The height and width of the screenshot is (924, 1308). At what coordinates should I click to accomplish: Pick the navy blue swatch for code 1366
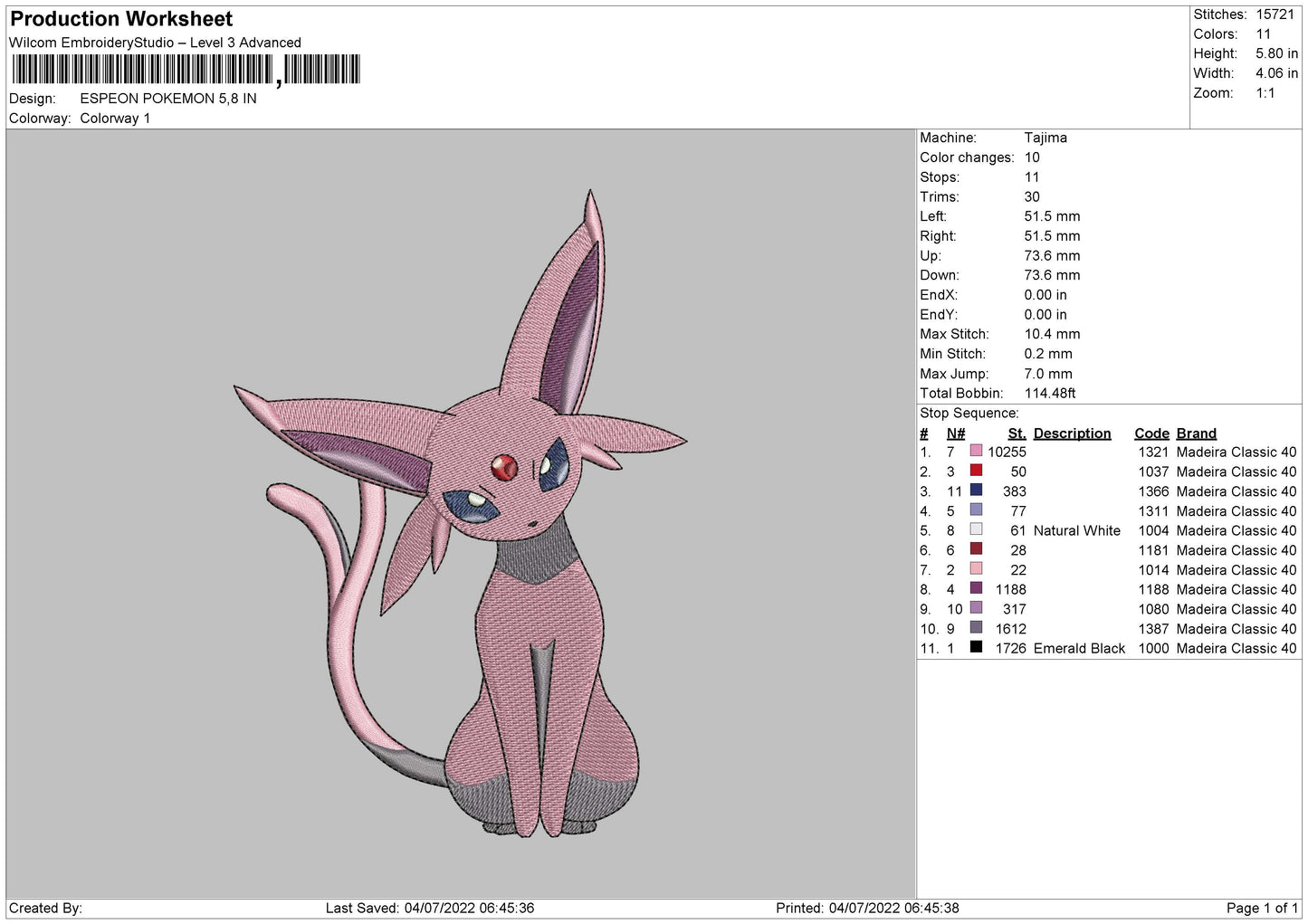pyautogui.click(x=976, y=491)
